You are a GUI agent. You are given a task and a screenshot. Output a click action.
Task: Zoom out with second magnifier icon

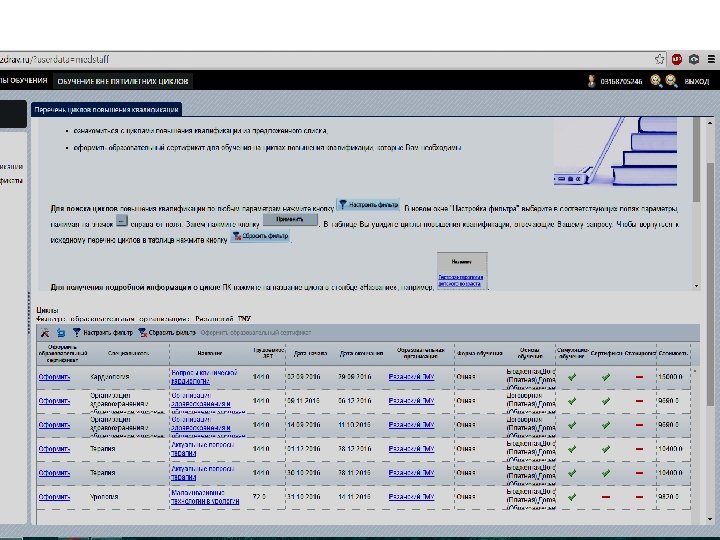[x=671, y=81]
